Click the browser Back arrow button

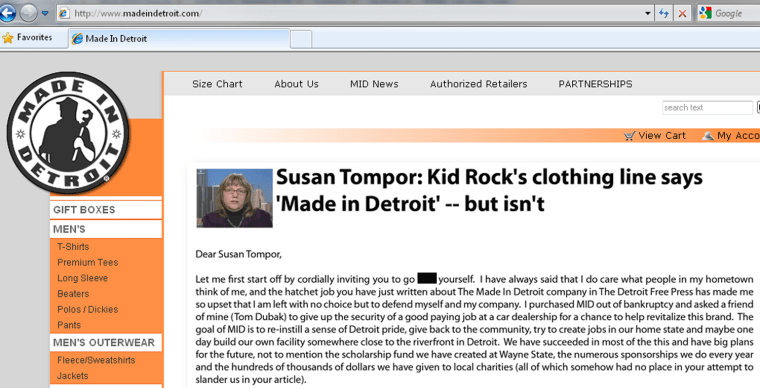7,13
